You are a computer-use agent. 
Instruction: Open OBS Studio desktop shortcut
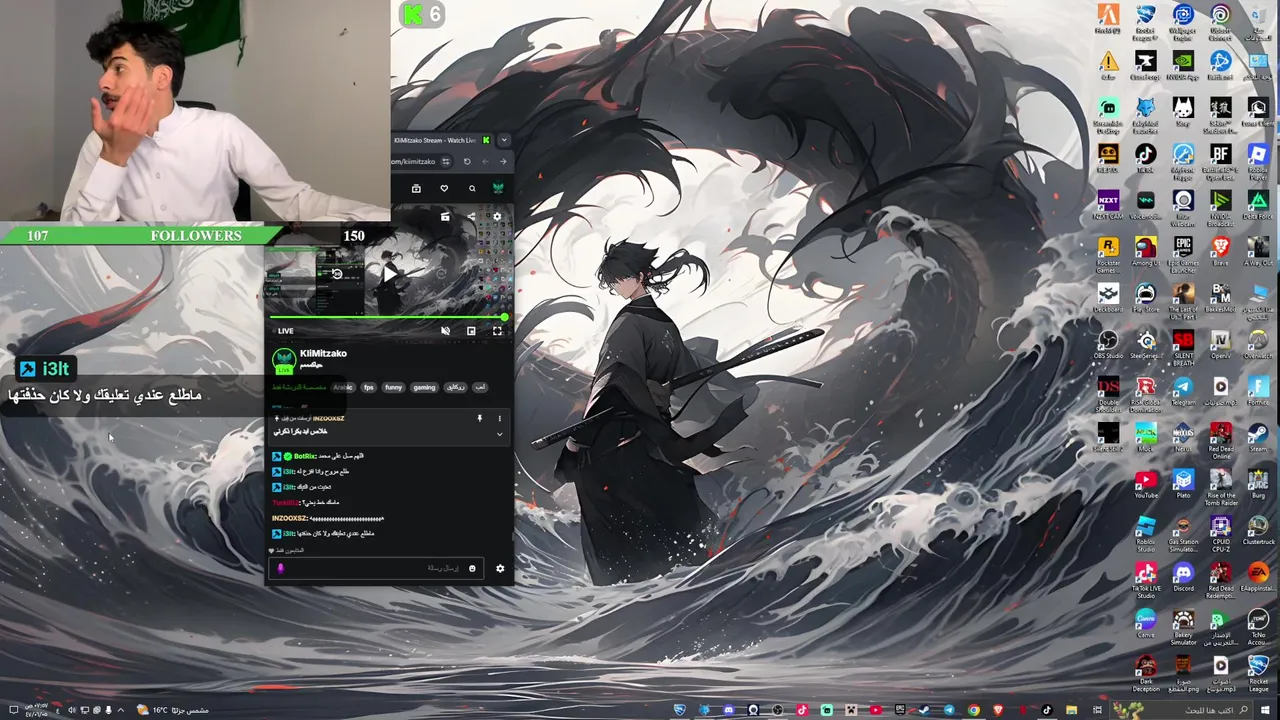pyautogui.click(x=1108, y=343)
